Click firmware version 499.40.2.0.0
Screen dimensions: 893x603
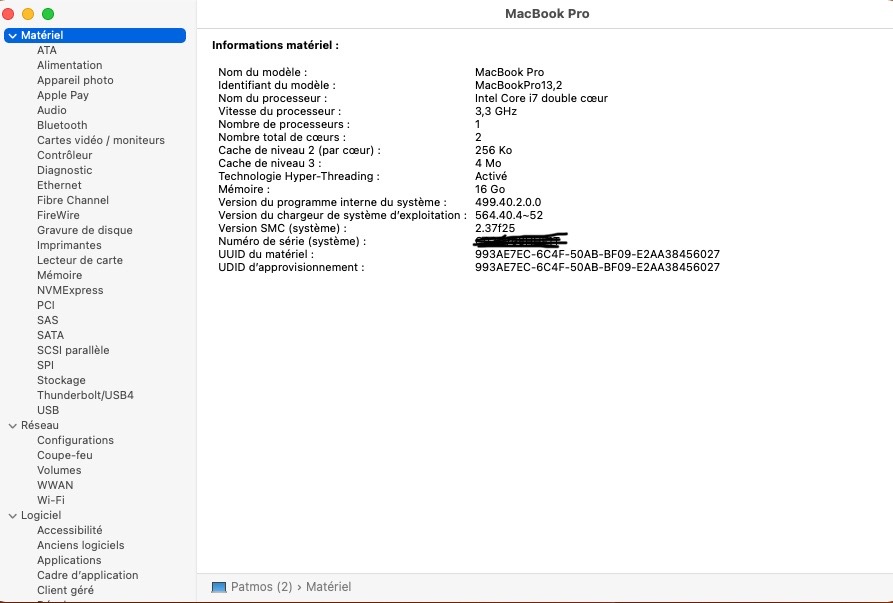pyautogui.click(x=508, y=202)
